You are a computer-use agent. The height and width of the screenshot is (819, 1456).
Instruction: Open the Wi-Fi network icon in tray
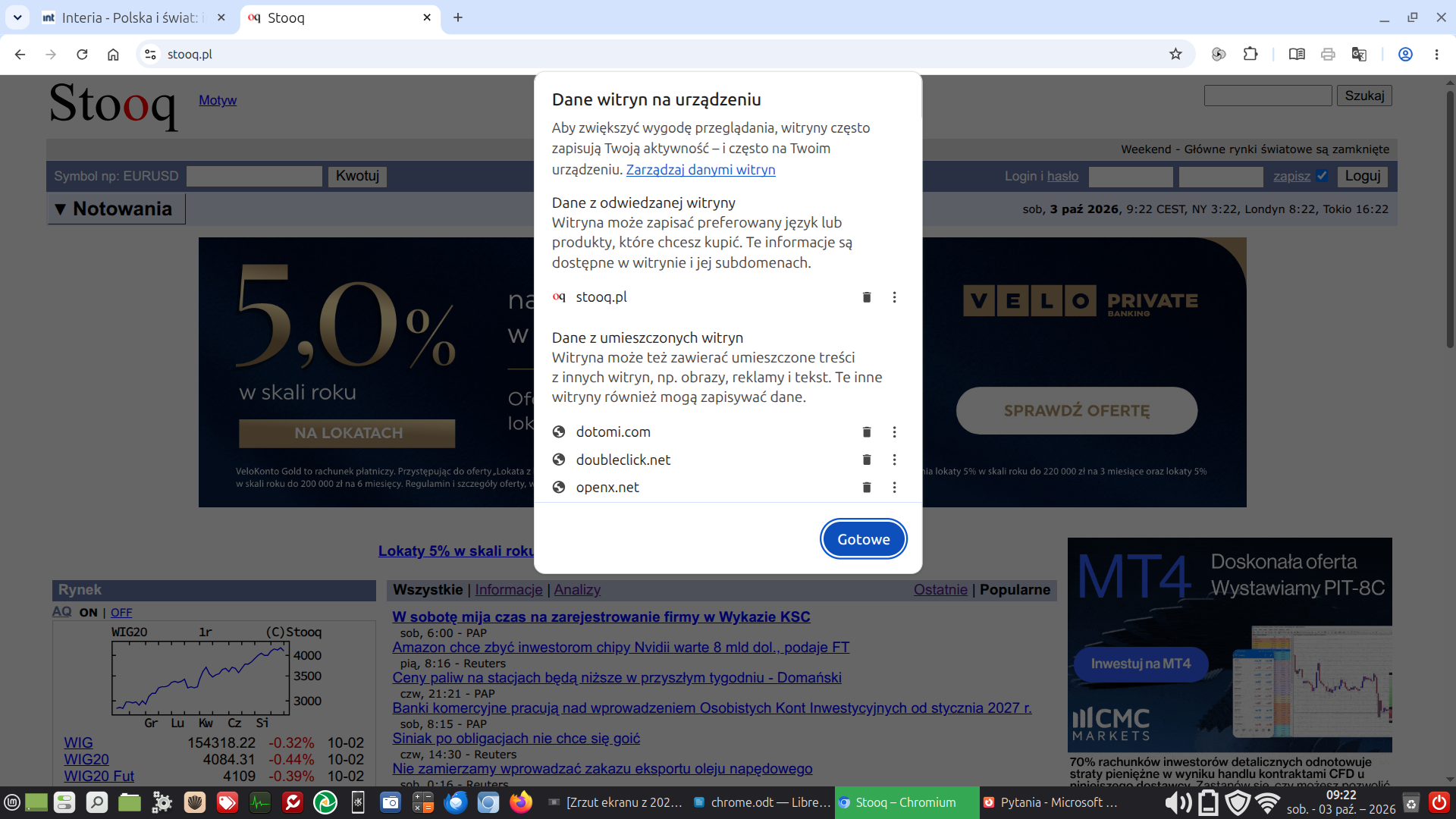pyautogui.click(x=1267, y=802)
